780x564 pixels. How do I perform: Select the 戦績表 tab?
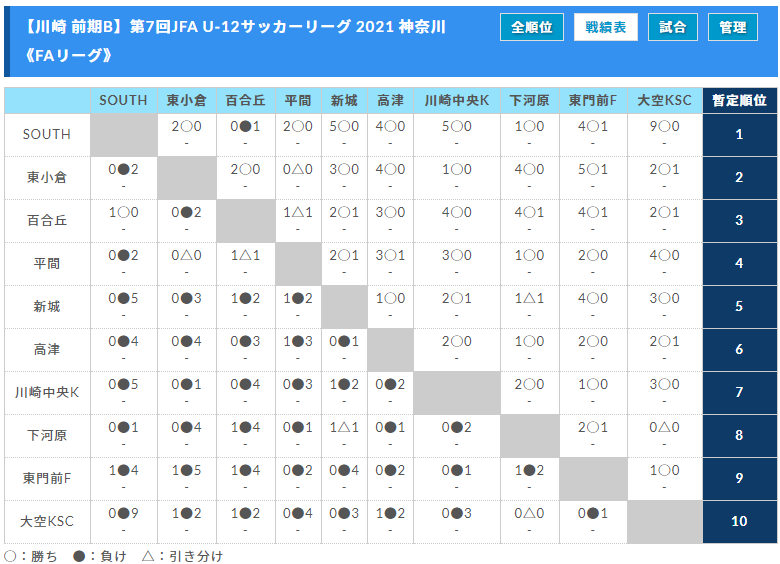point(605,27)
